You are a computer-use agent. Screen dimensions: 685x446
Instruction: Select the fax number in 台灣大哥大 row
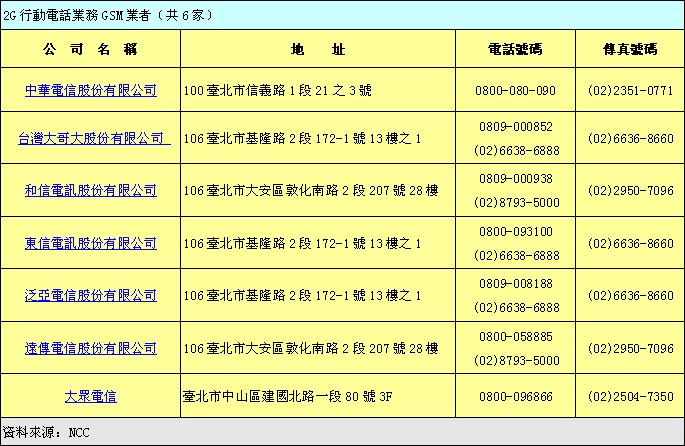pos(630,139)
